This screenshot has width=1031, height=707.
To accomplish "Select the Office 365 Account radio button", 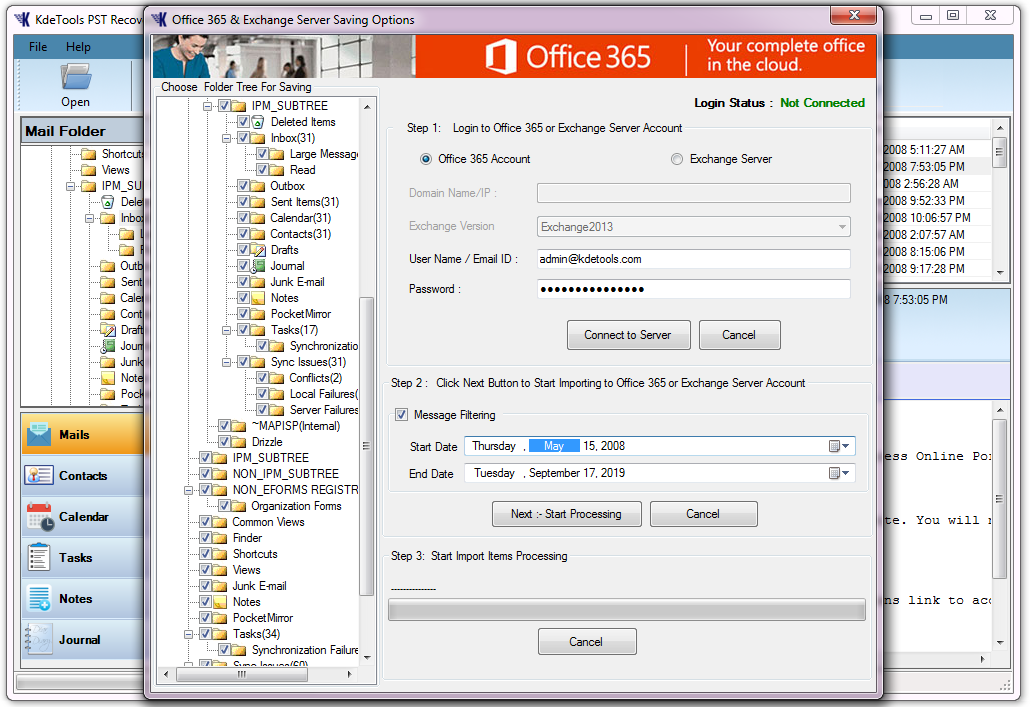I will tap(426, 159).
